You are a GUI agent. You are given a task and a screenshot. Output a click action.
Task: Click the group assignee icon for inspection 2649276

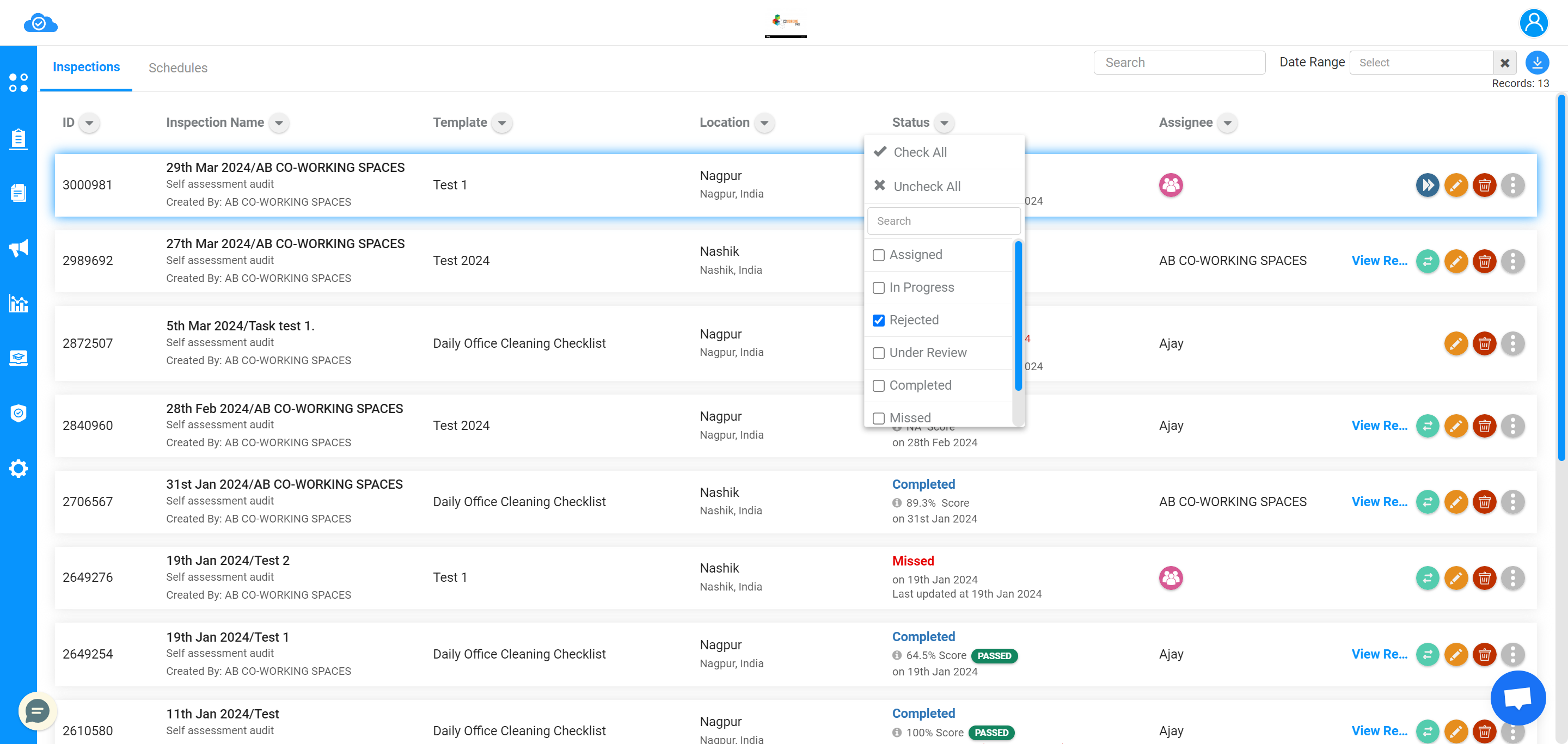point(1171,578)
